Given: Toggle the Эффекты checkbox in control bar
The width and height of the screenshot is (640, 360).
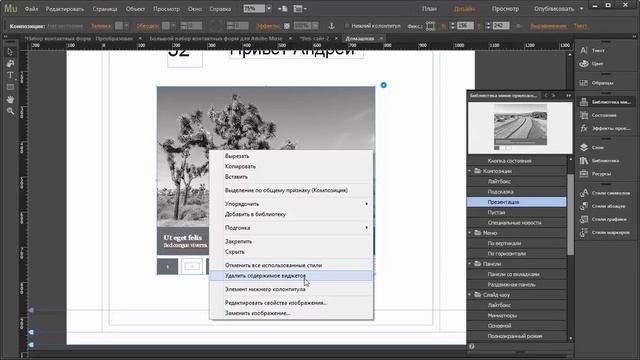Looking at the screenshot, I should [x=287, y=26].
